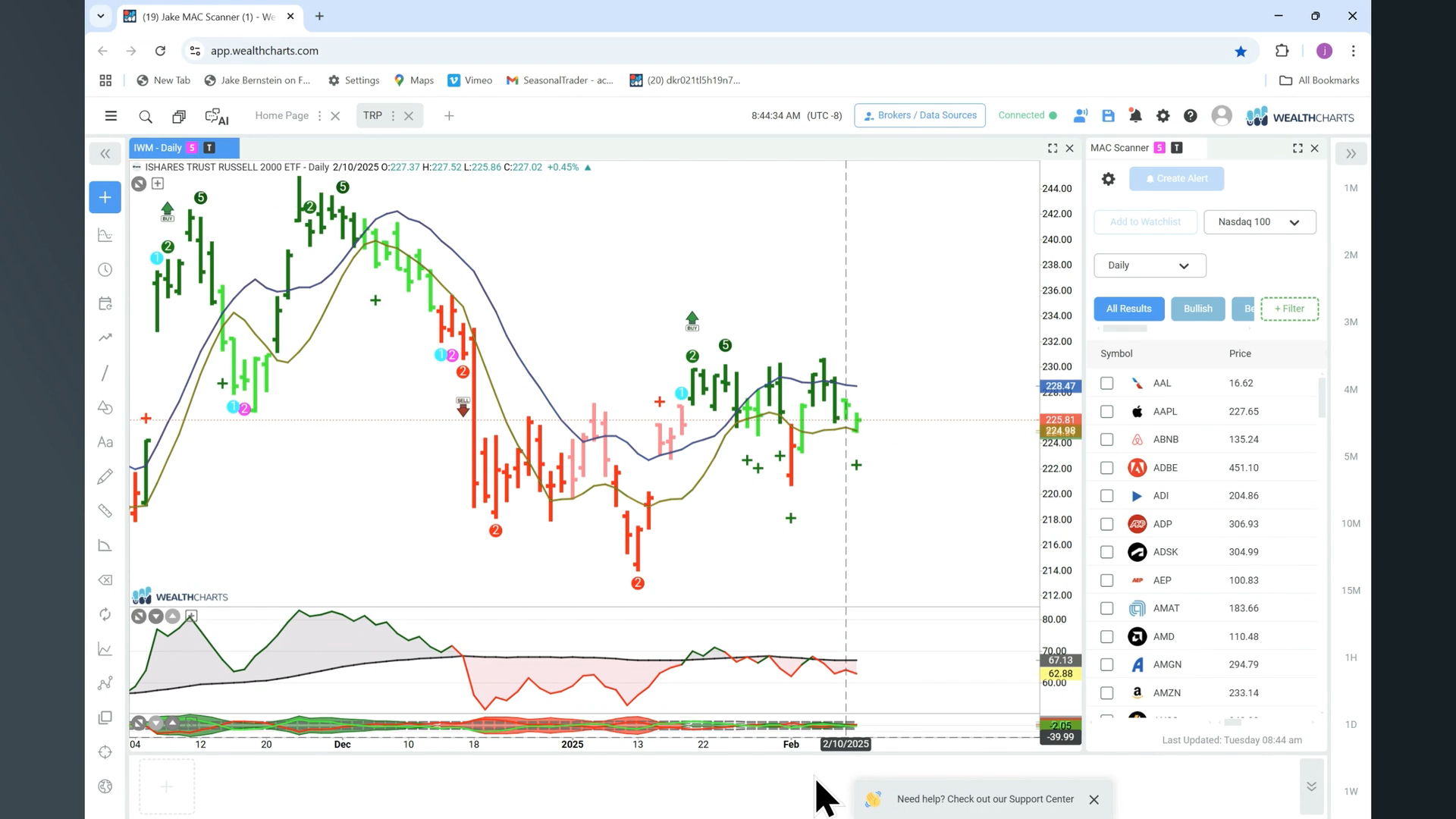Click the Add to Watchlist button
The width and height of the screenshot is (1456, 819).
coord(1145,222)
